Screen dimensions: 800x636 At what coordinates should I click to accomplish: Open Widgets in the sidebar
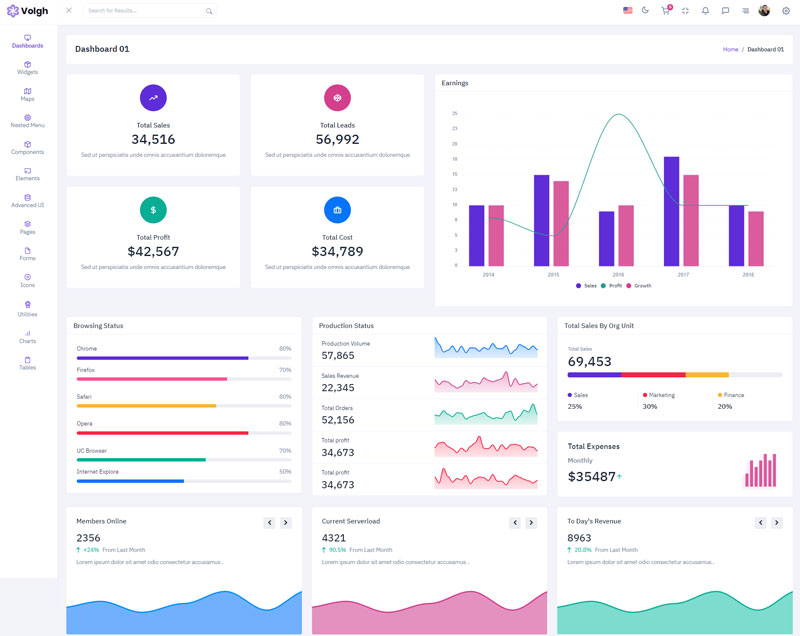(28, 68)
